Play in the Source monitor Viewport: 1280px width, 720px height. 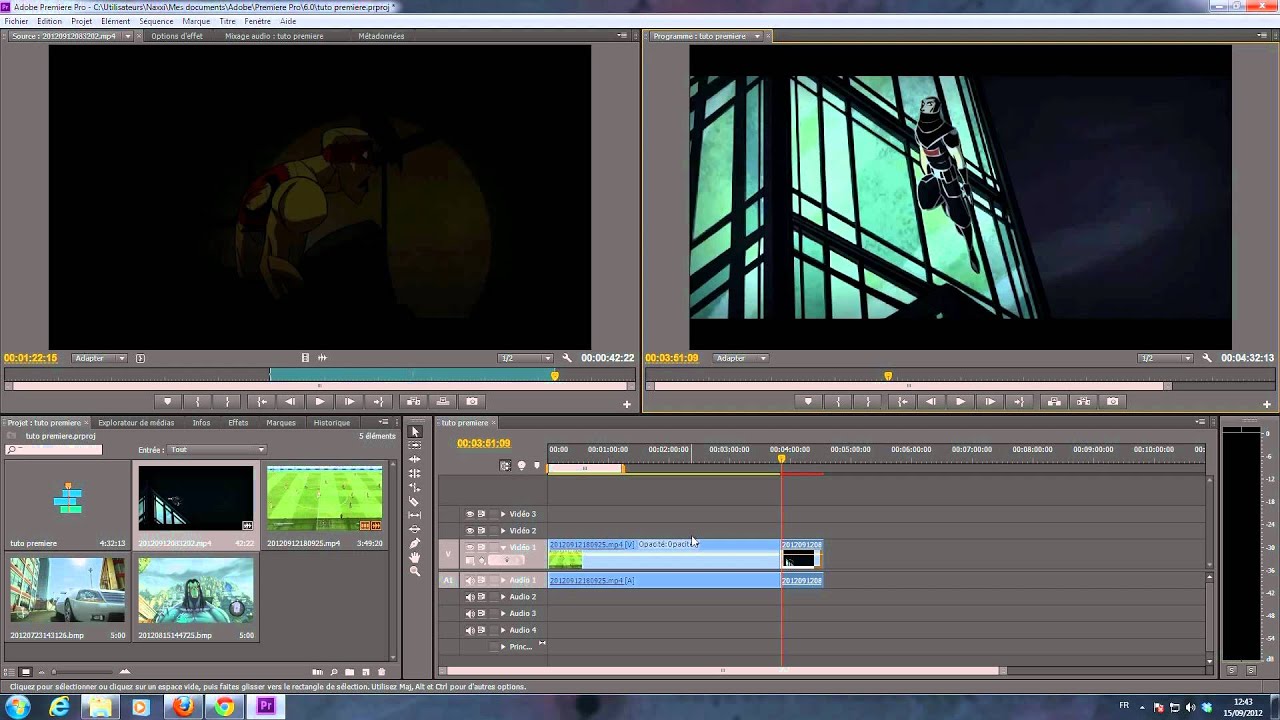coord(319,401)
